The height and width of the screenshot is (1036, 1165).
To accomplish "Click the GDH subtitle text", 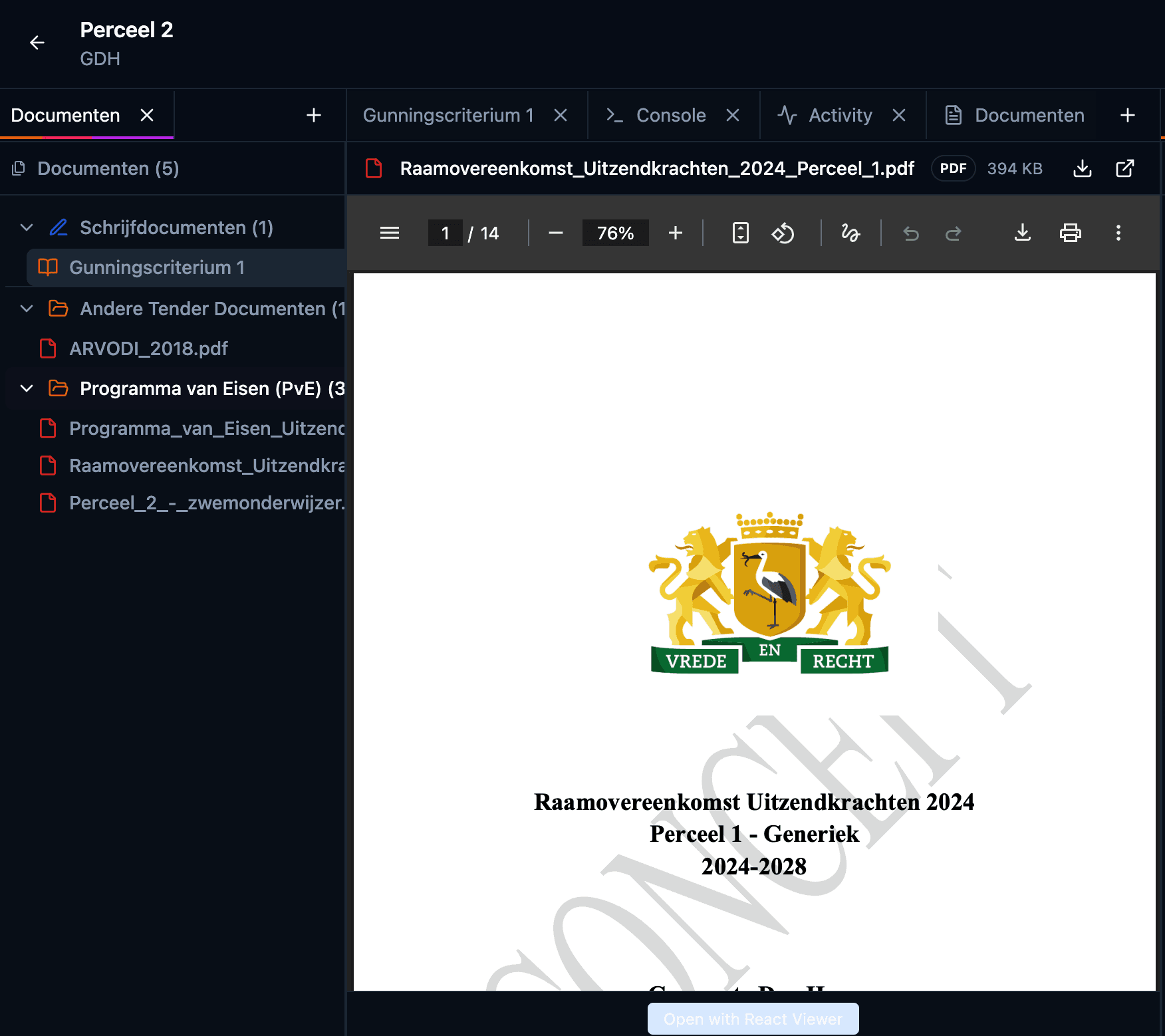I will tap(100, 59).
